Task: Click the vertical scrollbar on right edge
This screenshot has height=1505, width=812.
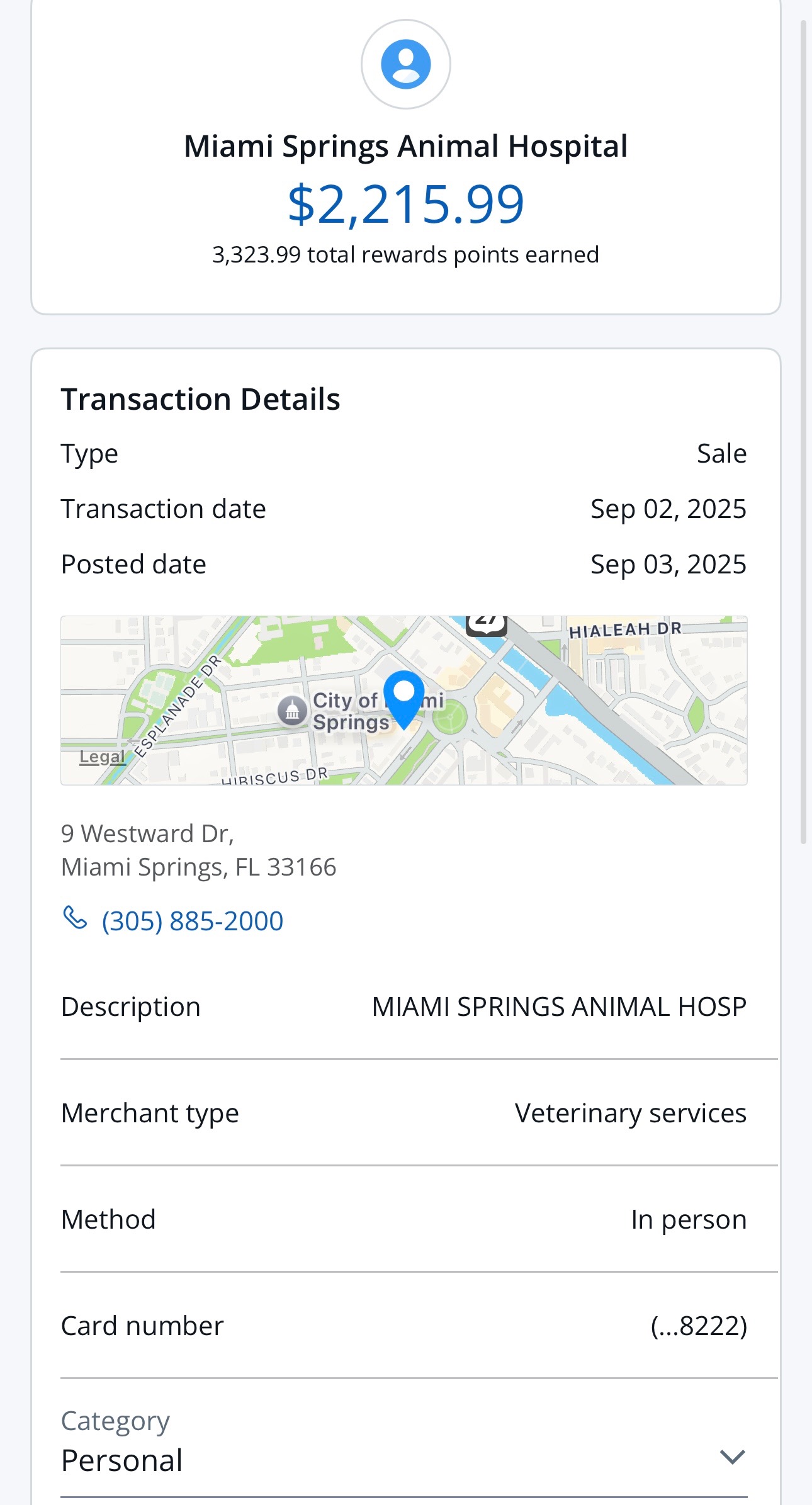Action: click(804, 431)
